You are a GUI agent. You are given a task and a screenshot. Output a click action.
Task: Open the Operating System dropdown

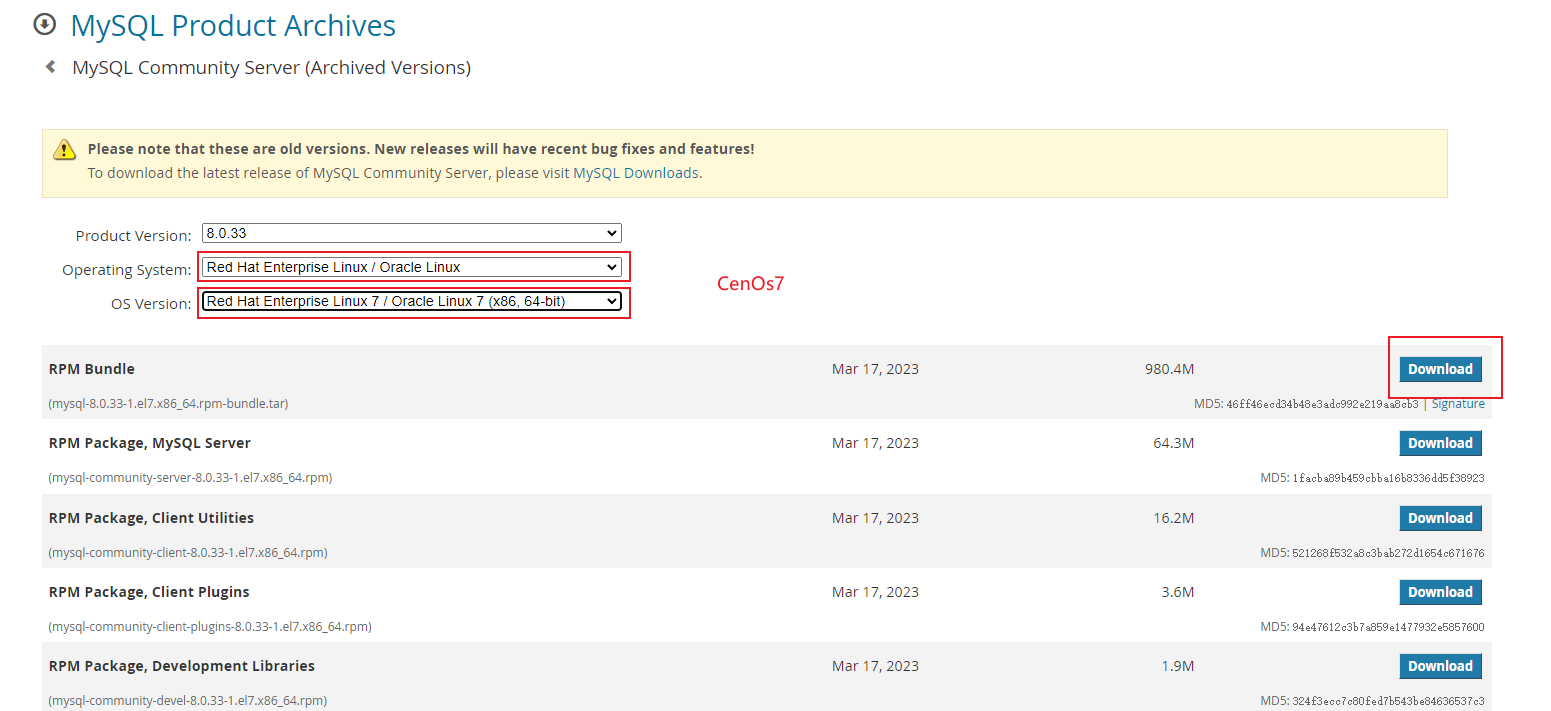412,267
